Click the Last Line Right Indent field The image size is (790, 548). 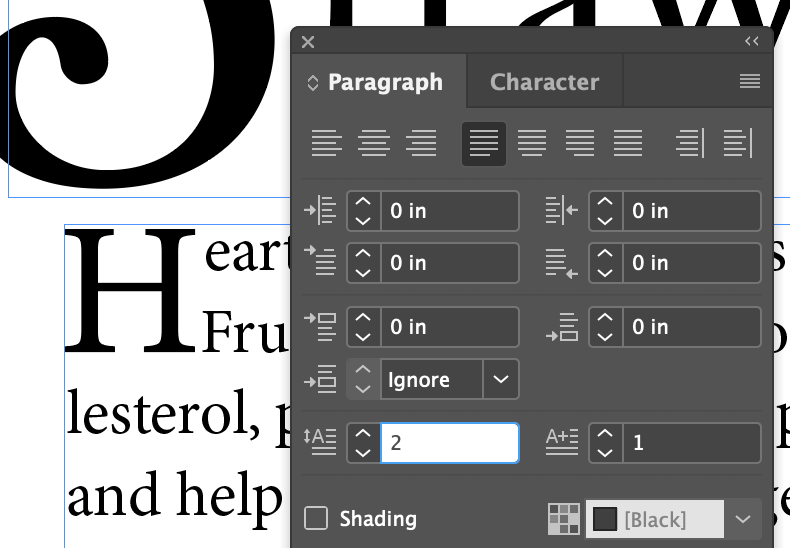(691, 263)
